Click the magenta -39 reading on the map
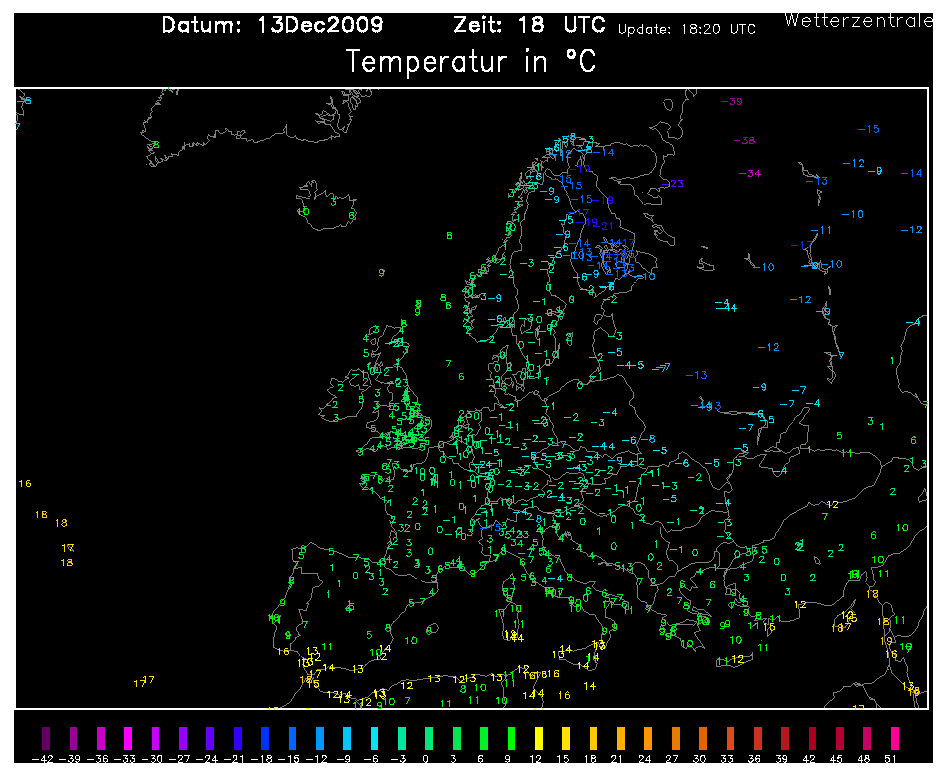The height and width of the screenshot is (776, 946). click(x=731, y=101)
